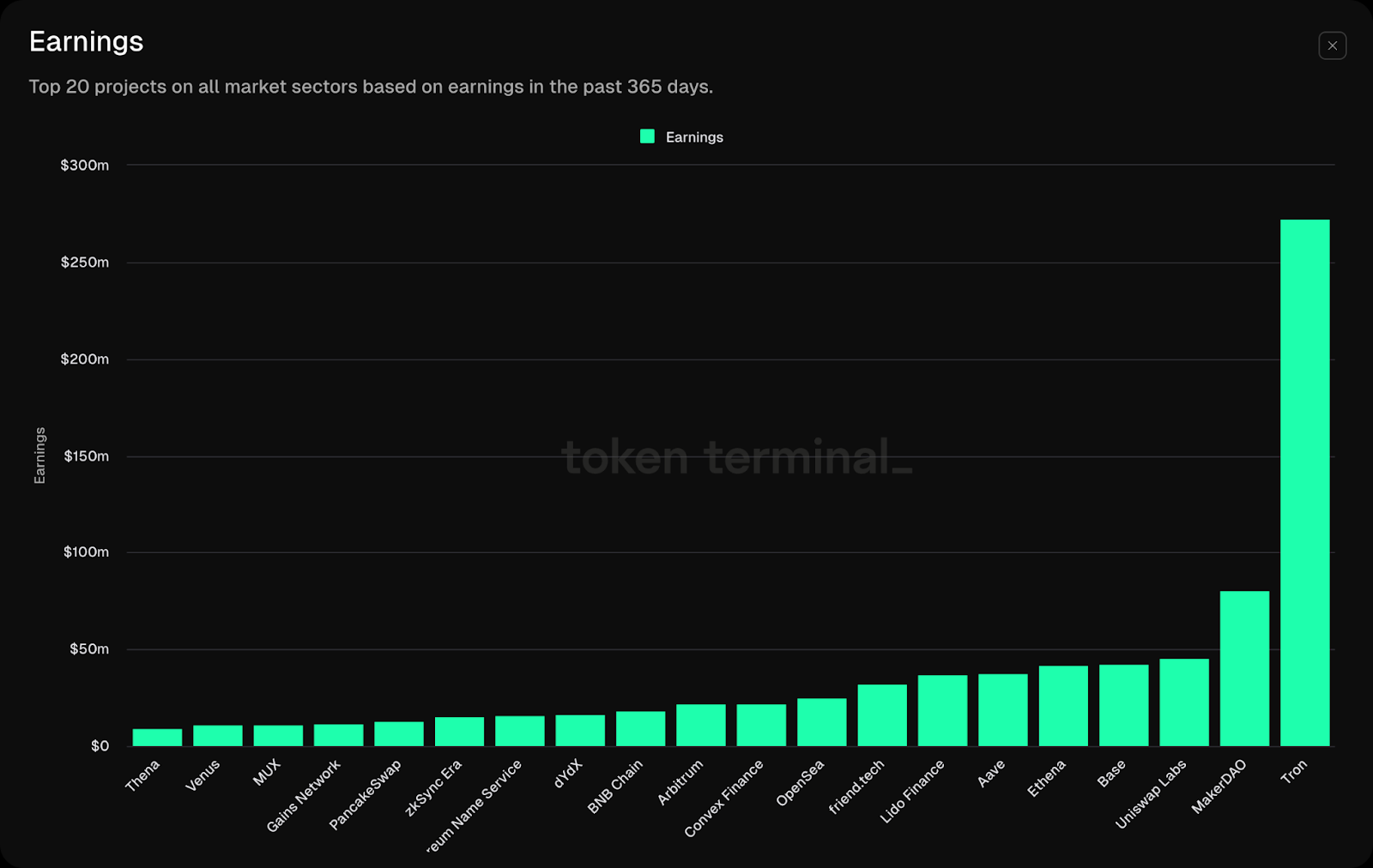Image resolution: width=1373 pixels, height=868 pixels.
Task: Click the PancakeSwap earnings bar
Action: click(x=399, y=733)
